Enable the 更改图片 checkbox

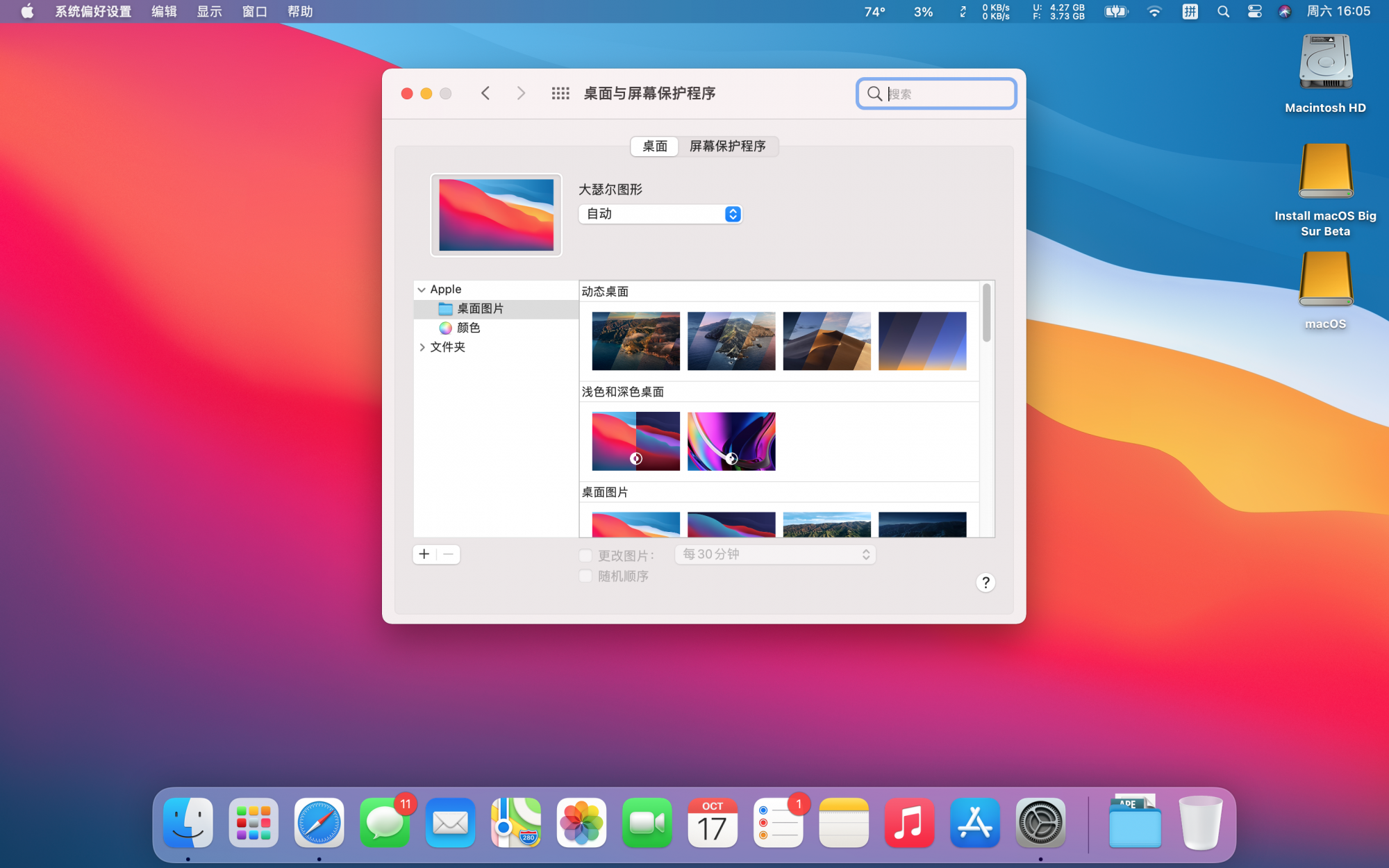click(585, 556)
